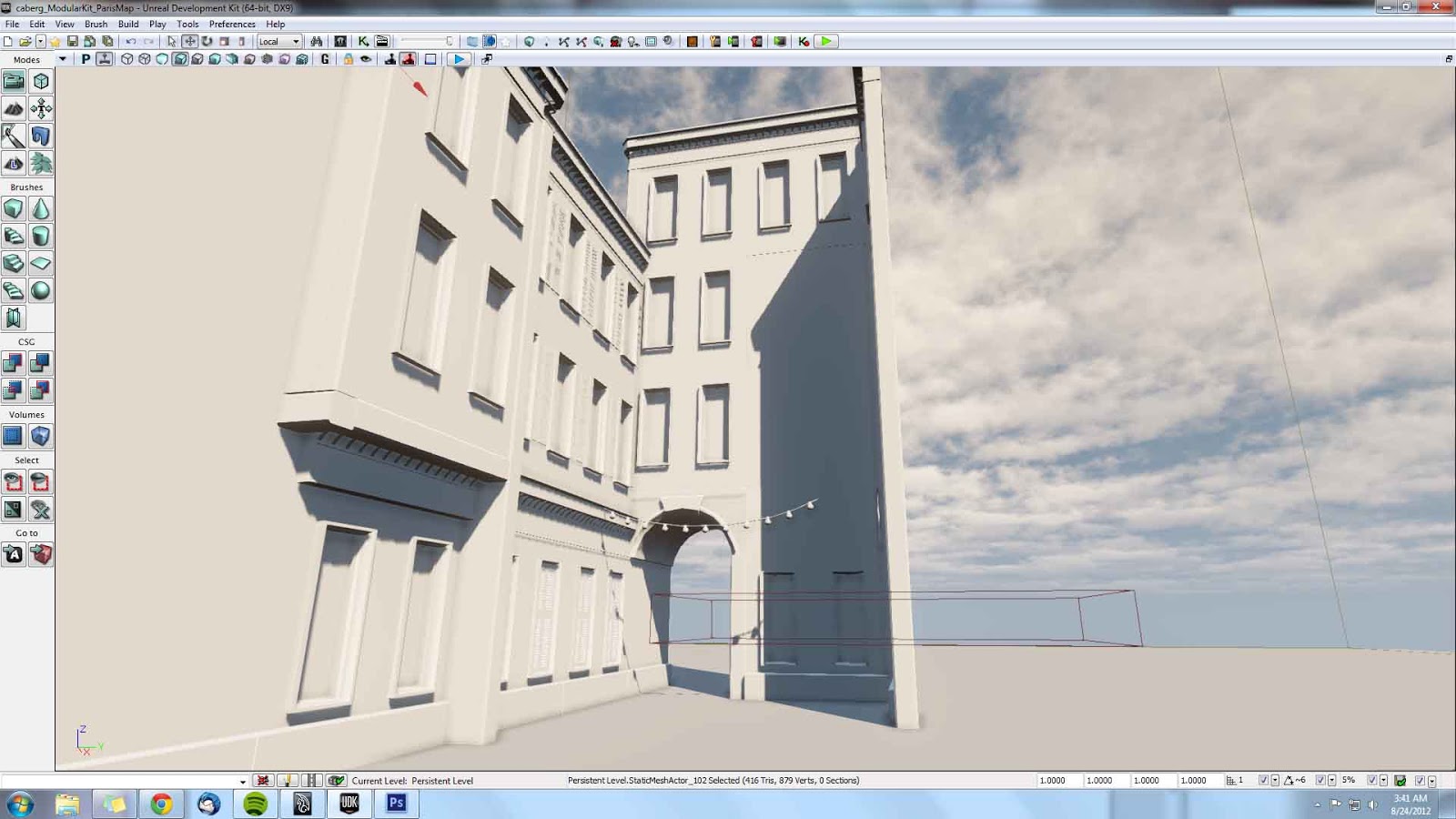Open the Preferences menu
Viewport: 1456px width, 819px height.
point(232,24)
